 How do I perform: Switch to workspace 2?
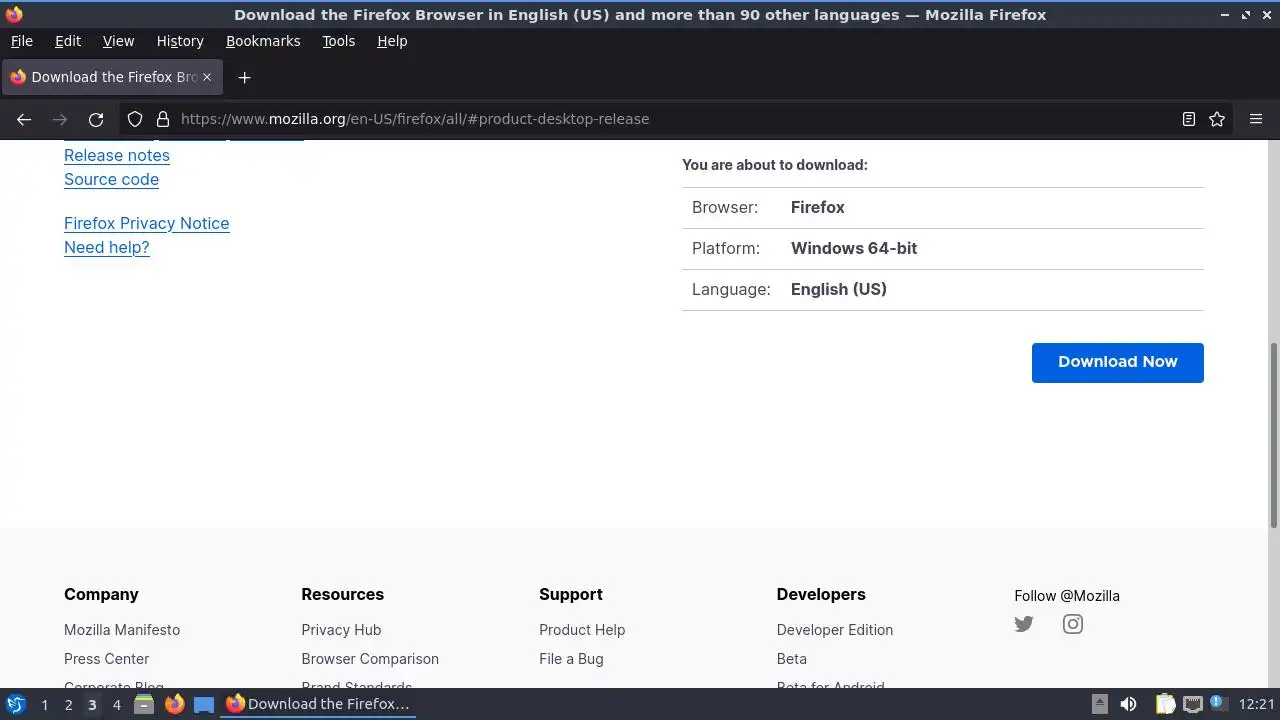coord(68,705)
